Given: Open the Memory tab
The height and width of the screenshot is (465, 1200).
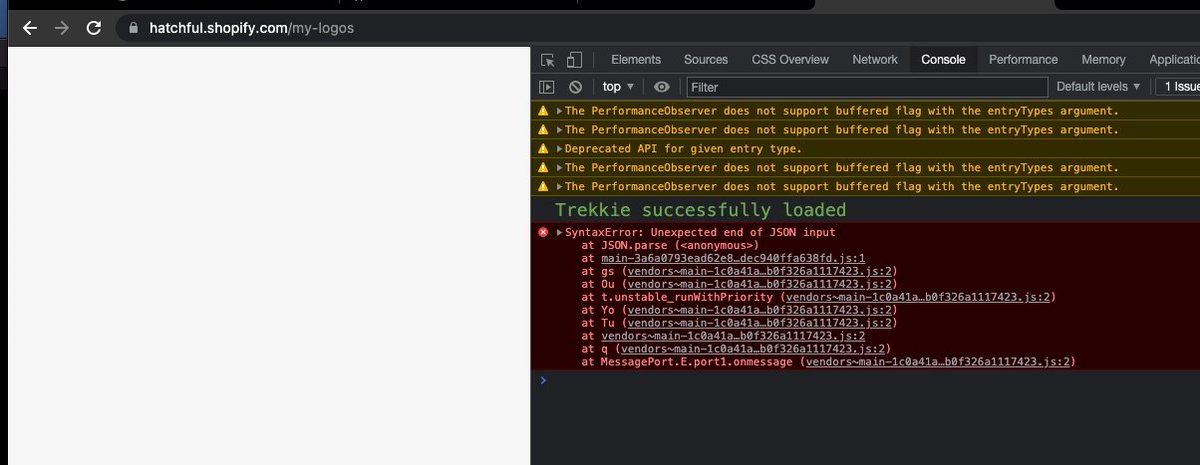Looking at the screenshot, I should 1103,60.
